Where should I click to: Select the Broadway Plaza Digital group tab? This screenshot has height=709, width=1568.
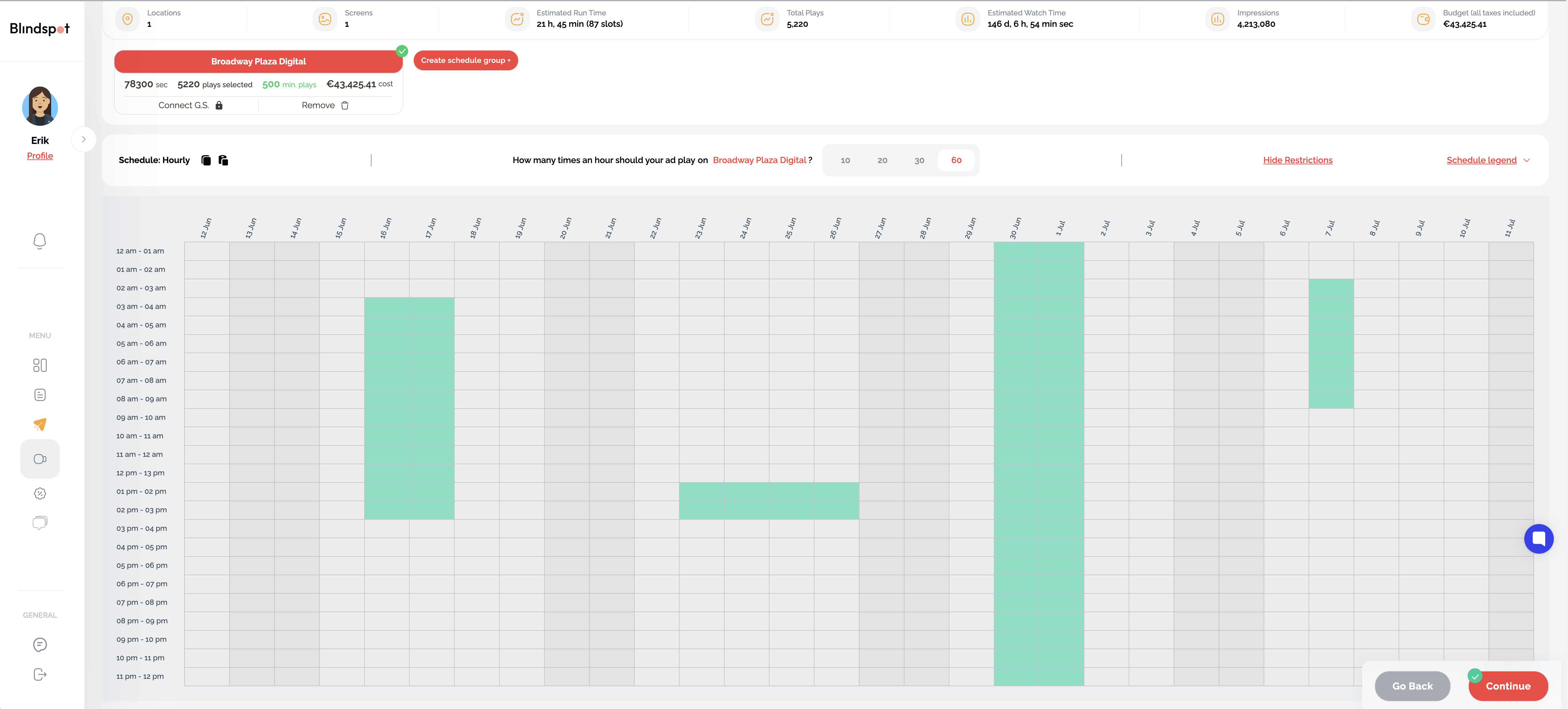point(258,62)
